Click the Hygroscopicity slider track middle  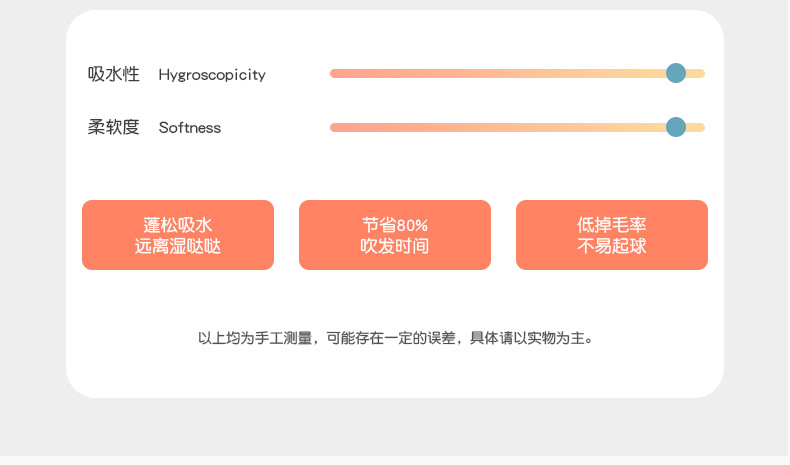click(517, 74)
